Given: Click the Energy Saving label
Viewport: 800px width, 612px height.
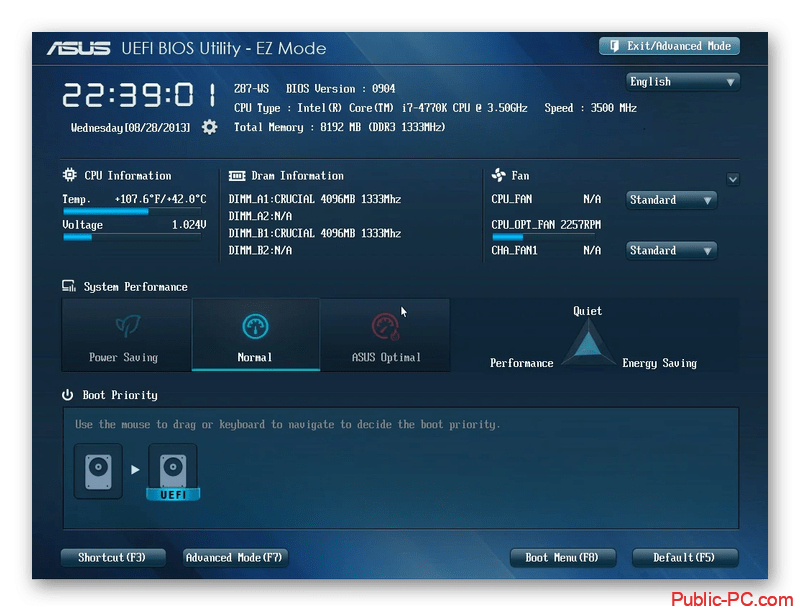Looking at the screenshot, I should click(x=659, y=363).
